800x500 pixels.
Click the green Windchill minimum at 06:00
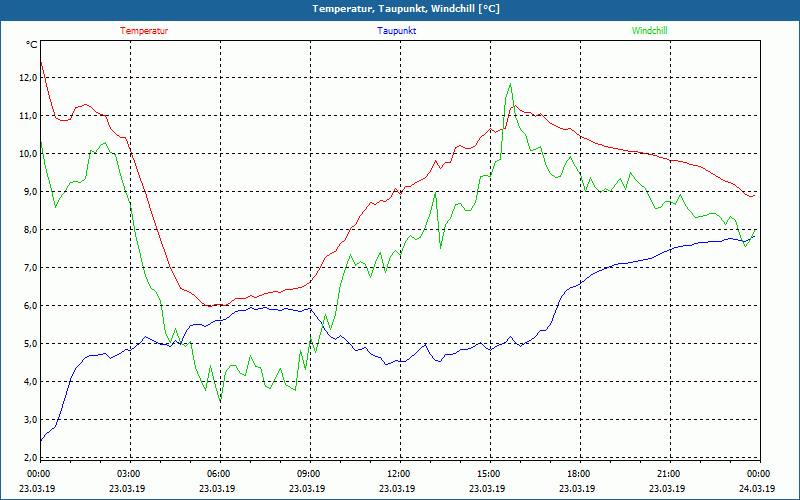220,402
